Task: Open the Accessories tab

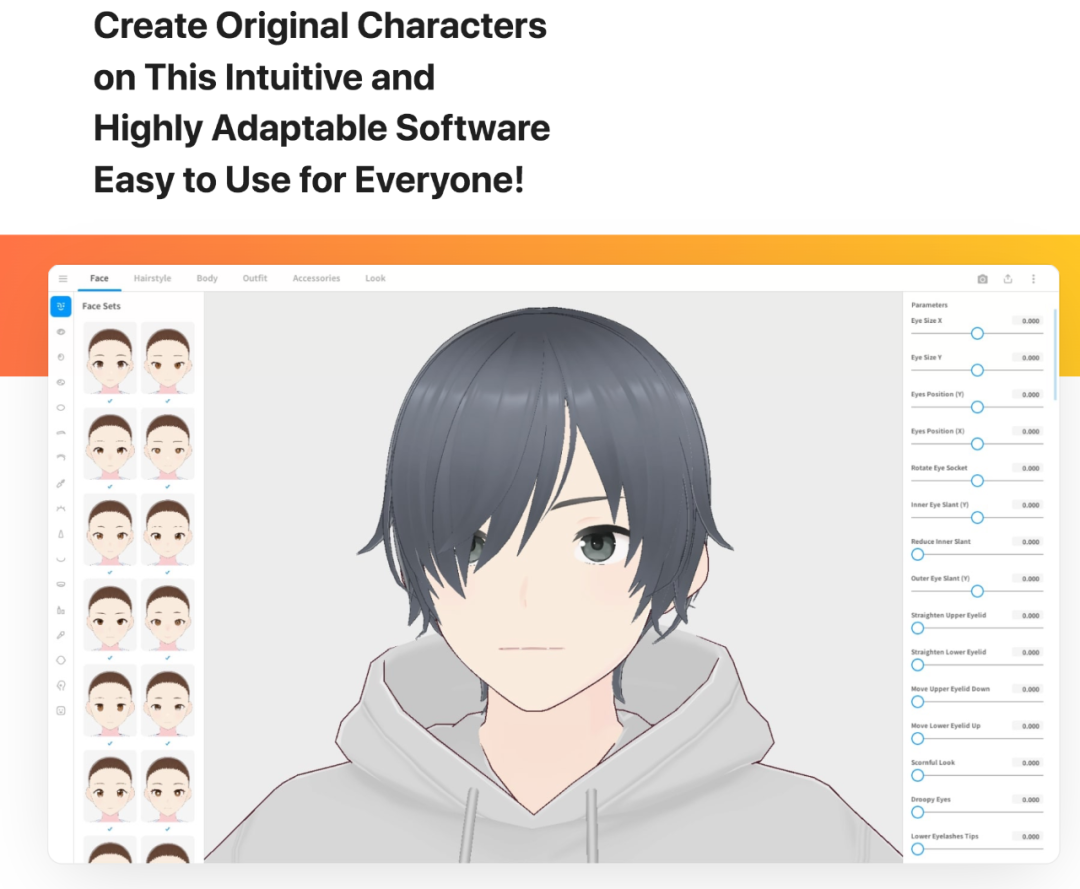Action: [x=316, y=278]
